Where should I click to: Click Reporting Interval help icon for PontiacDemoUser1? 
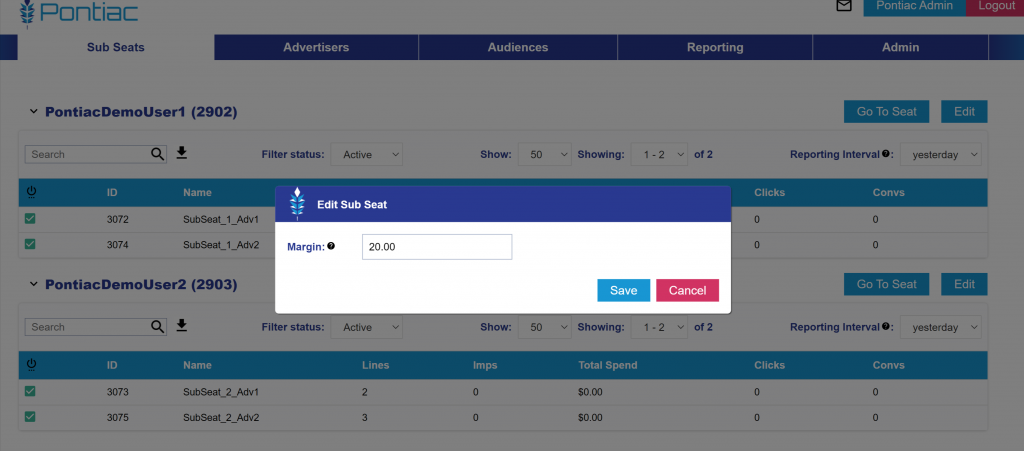point(886,154)
